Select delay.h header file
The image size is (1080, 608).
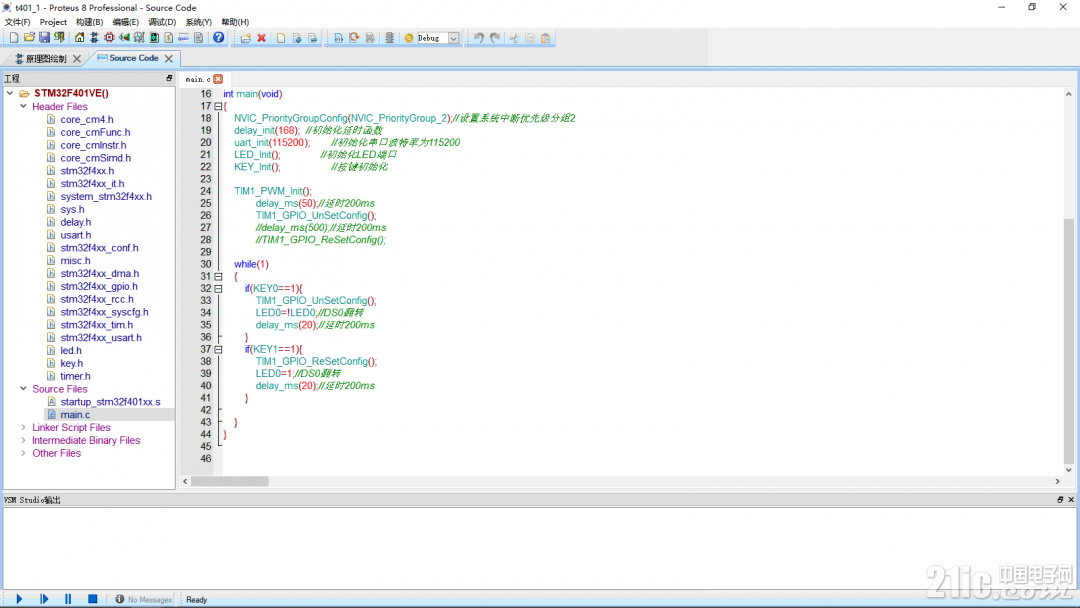76,222
